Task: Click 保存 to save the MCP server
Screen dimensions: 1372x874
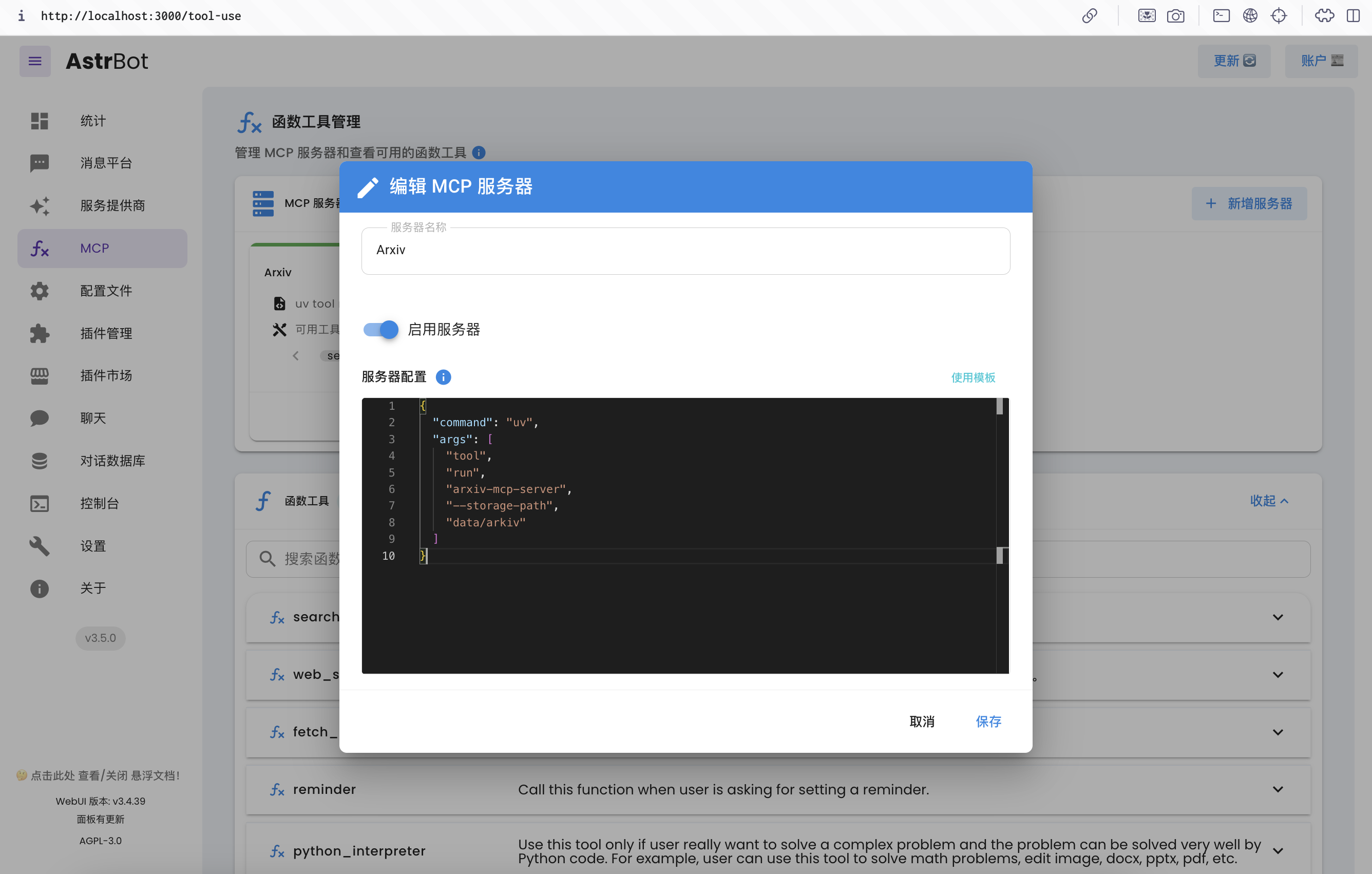Action: point(988,721)
